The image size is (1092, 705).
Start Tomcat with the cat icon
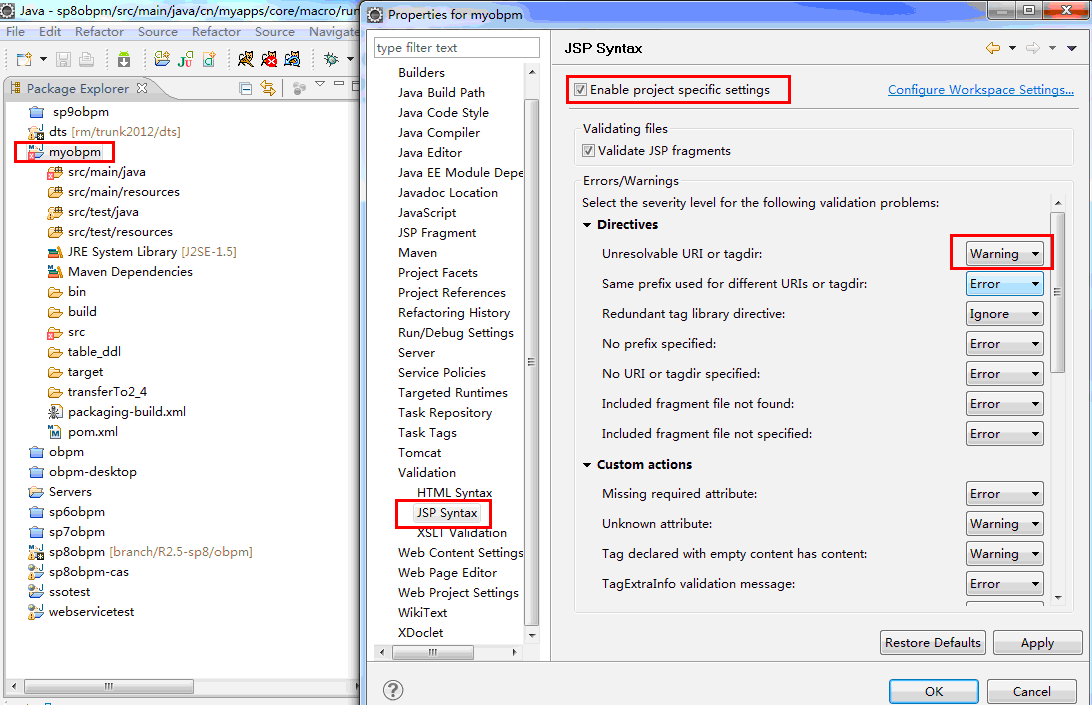246,59
